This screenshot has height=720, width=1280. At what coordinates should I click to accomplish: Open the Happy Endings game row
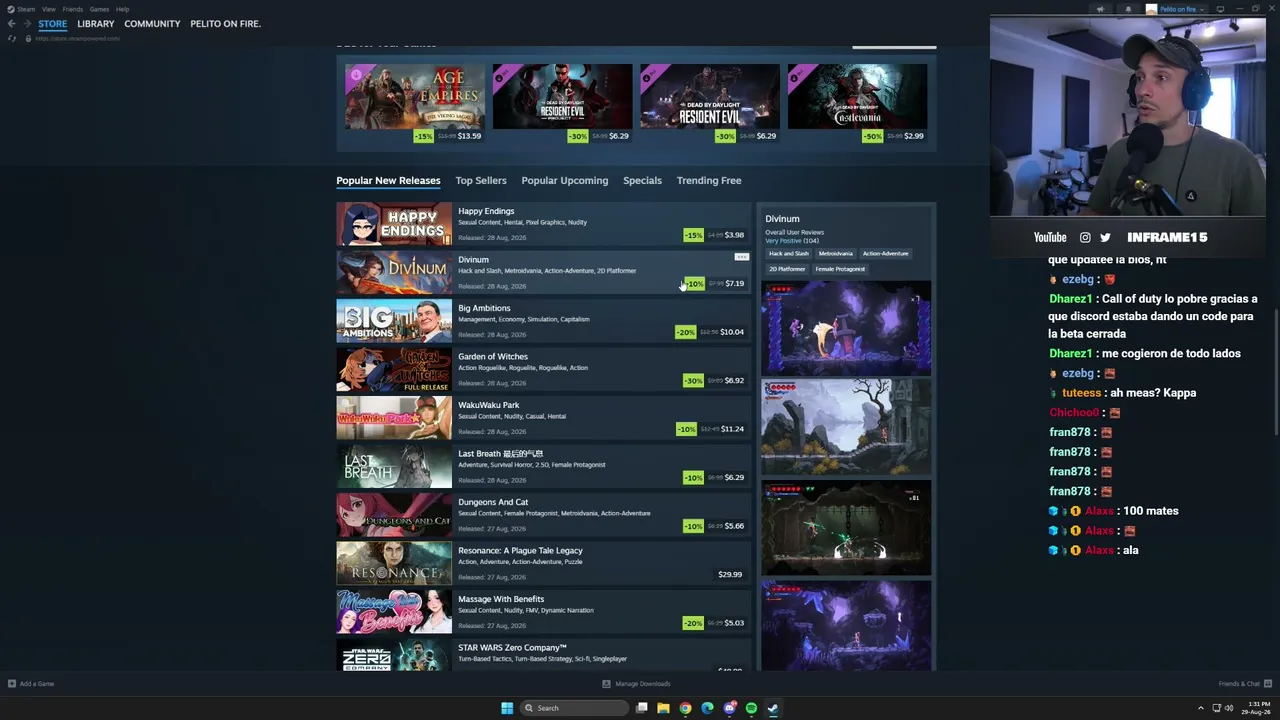pyautogui.click(x=543, y=224)
